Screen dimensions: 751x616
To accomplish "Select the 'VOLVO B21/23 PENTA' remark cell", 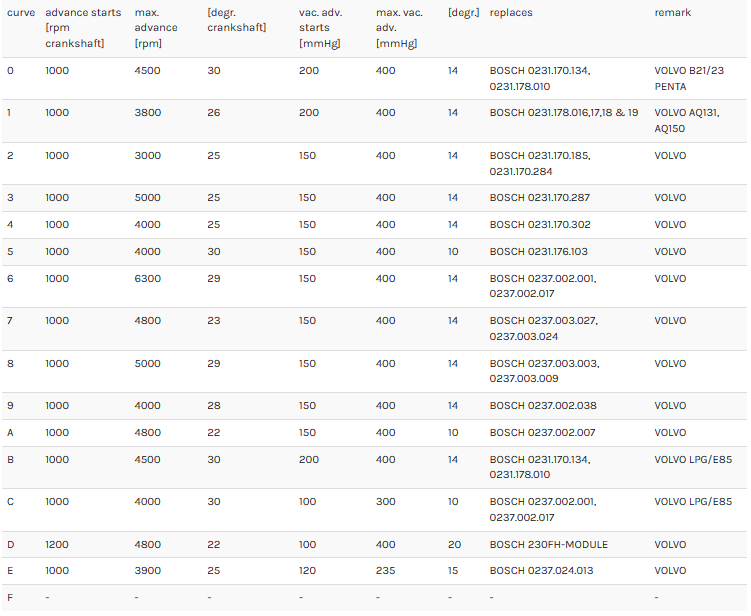I will click(x=689, y=79).
